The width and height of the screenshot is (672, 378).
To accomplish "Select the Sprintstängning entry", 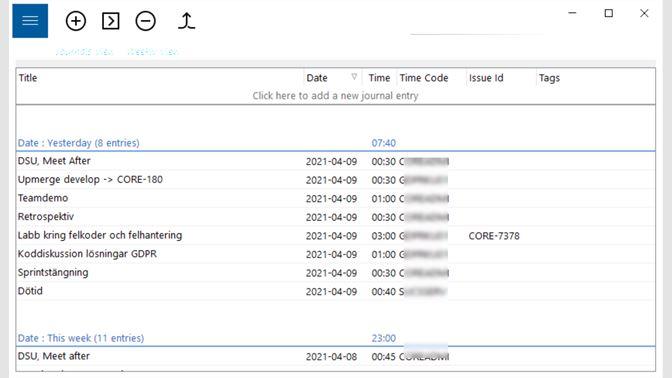I will (x=336, y=273).
